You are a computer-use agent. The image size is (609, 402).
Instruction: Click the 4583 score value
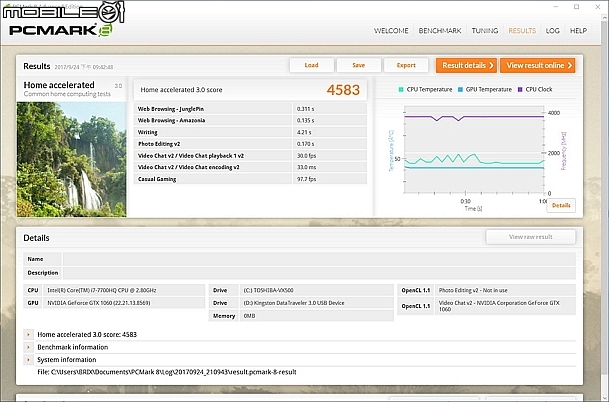343,90
